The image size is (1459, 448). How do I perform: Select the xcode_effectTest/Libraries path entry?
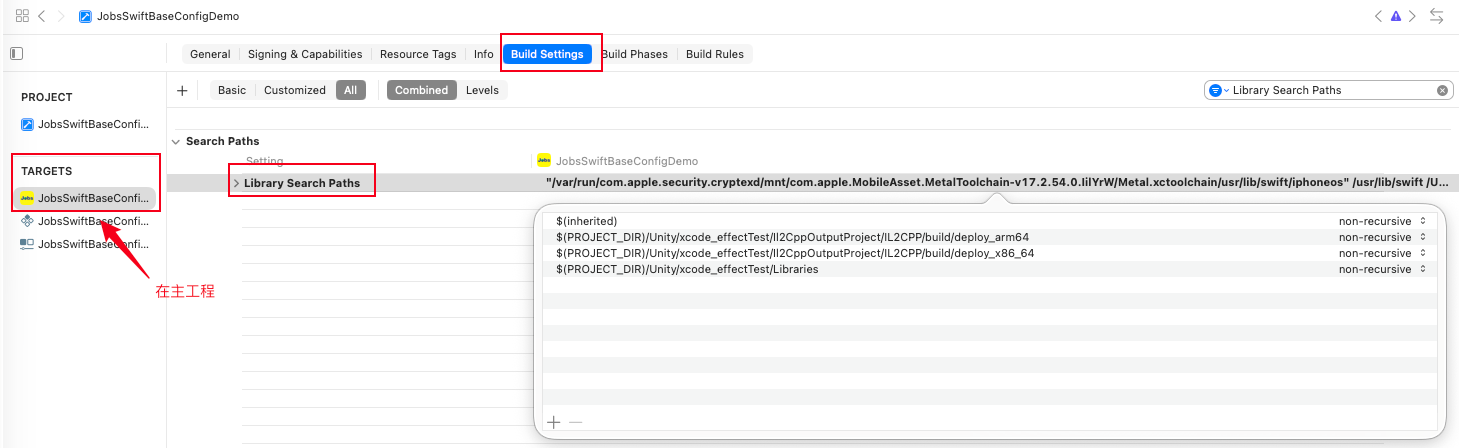coord(687,269)
